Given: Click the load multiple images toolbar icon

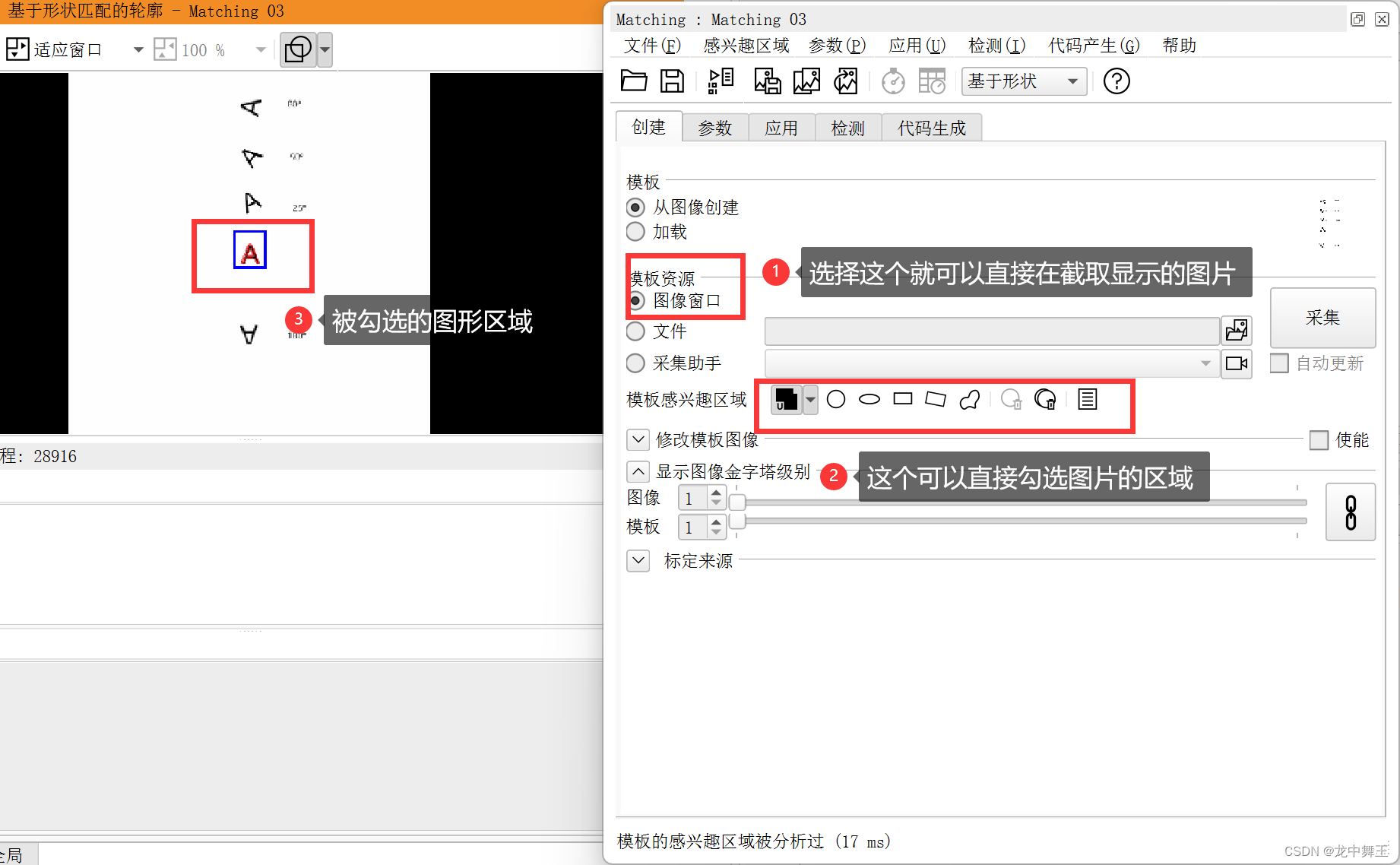Looking at the screenshot, I should click(806, 81).
